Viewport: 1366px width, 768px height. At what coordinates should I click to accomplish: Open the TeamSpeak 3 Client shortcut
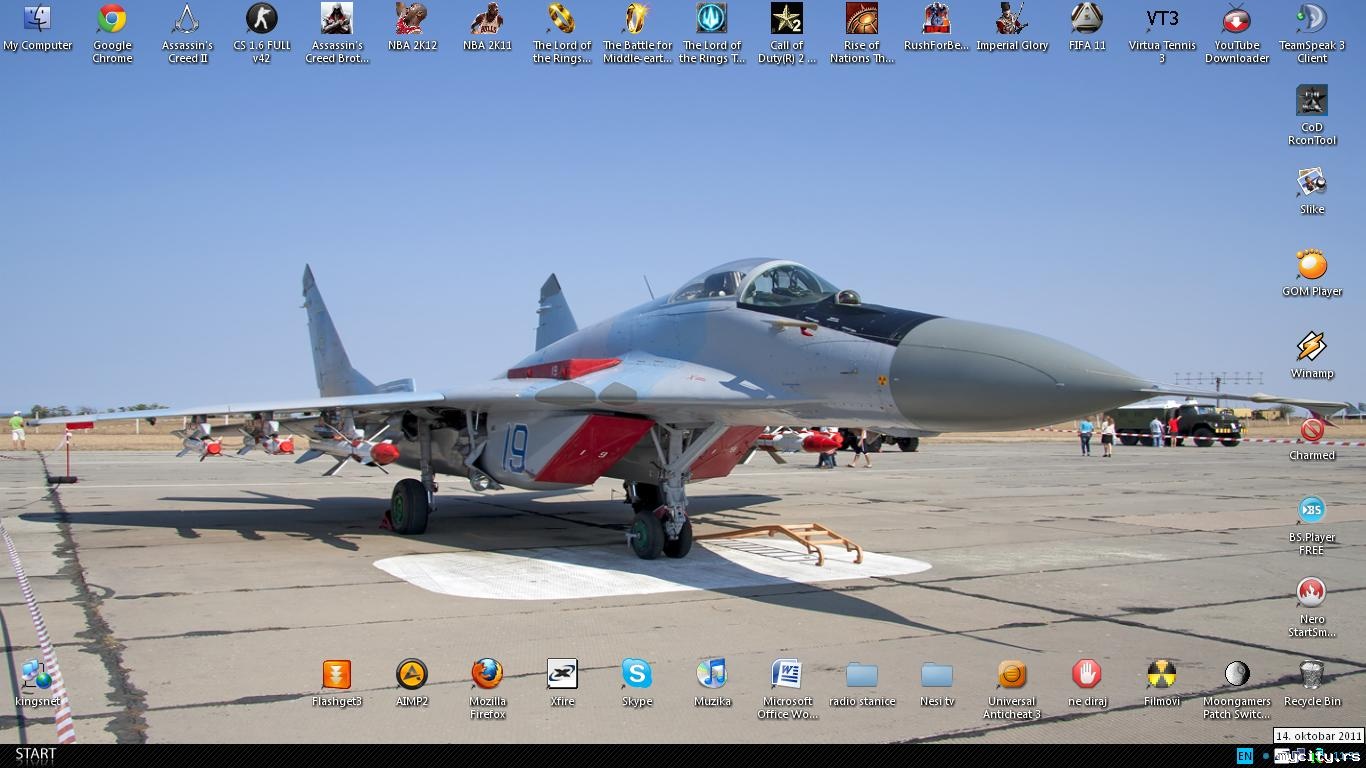tap(1311, 19)
